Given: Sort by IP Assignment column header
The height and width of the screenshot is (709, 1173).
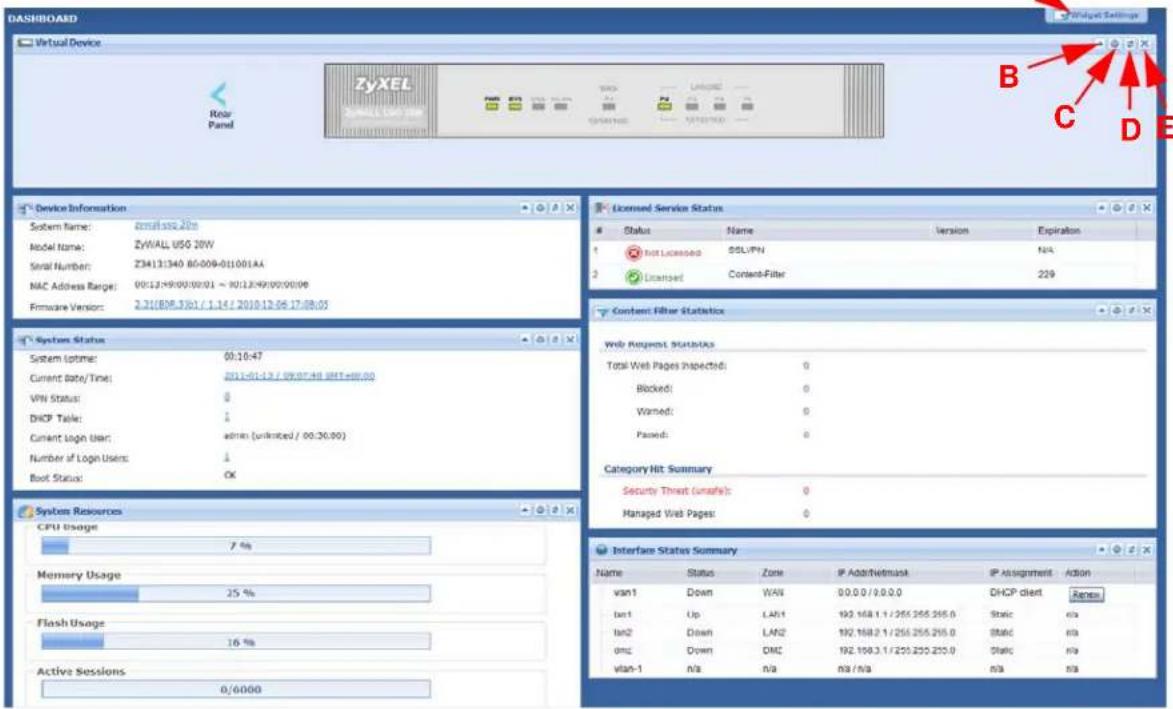Looking at the screenshot, I should coord(1020,573).
